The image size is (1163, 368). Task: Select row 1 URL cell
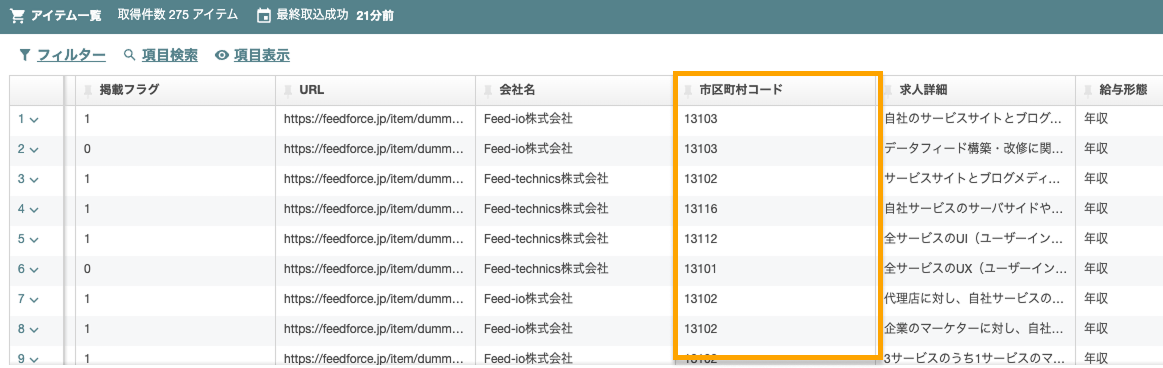[x=375, y=118]
